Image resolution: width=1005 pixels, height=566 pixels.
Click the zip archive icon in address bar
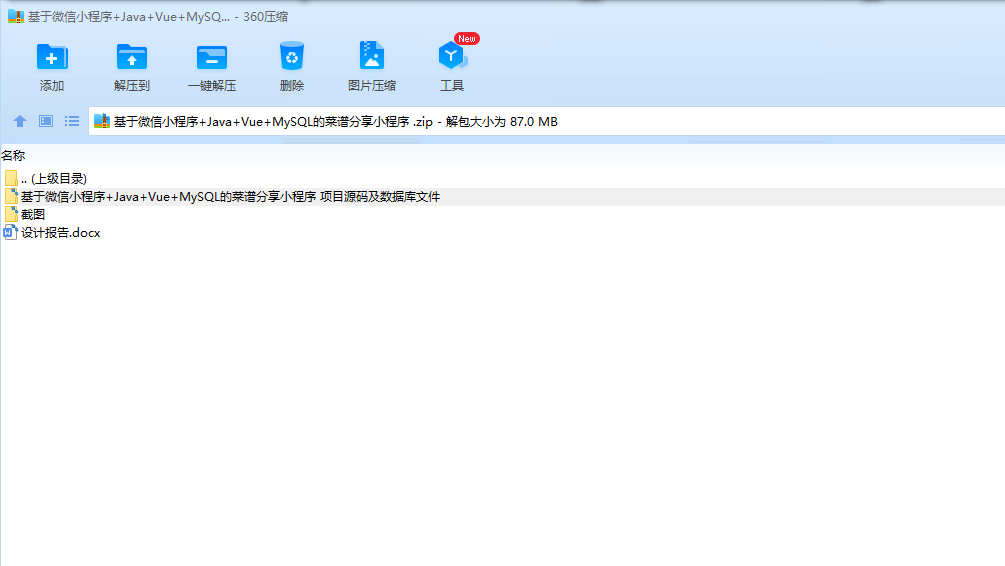pos(102,121)
